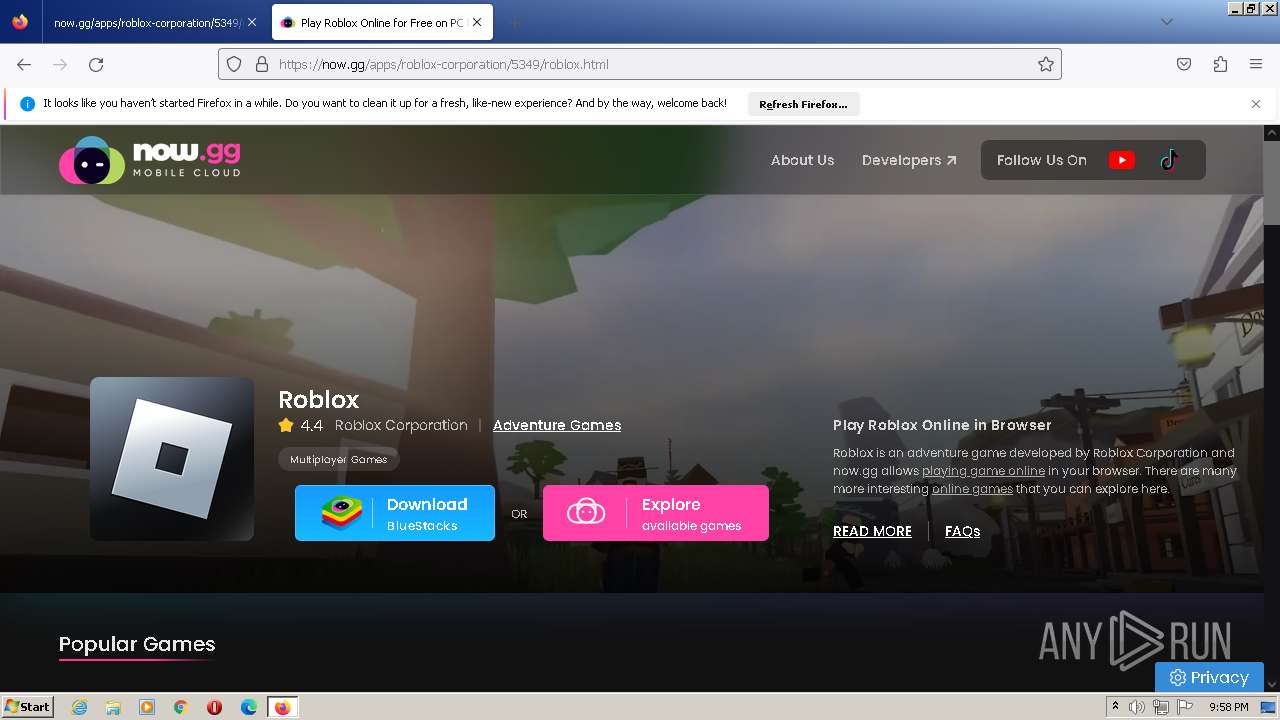Click the READ MORE link
Image resolution: width=1280 pixels, height=720 pixels.
(872, 531)
